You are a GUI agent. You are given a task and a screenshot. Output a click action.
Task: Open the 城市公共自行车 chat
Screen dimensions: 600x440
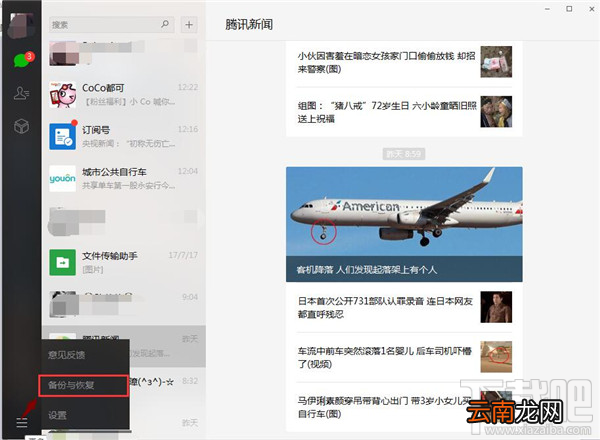[x=124, y=178]
